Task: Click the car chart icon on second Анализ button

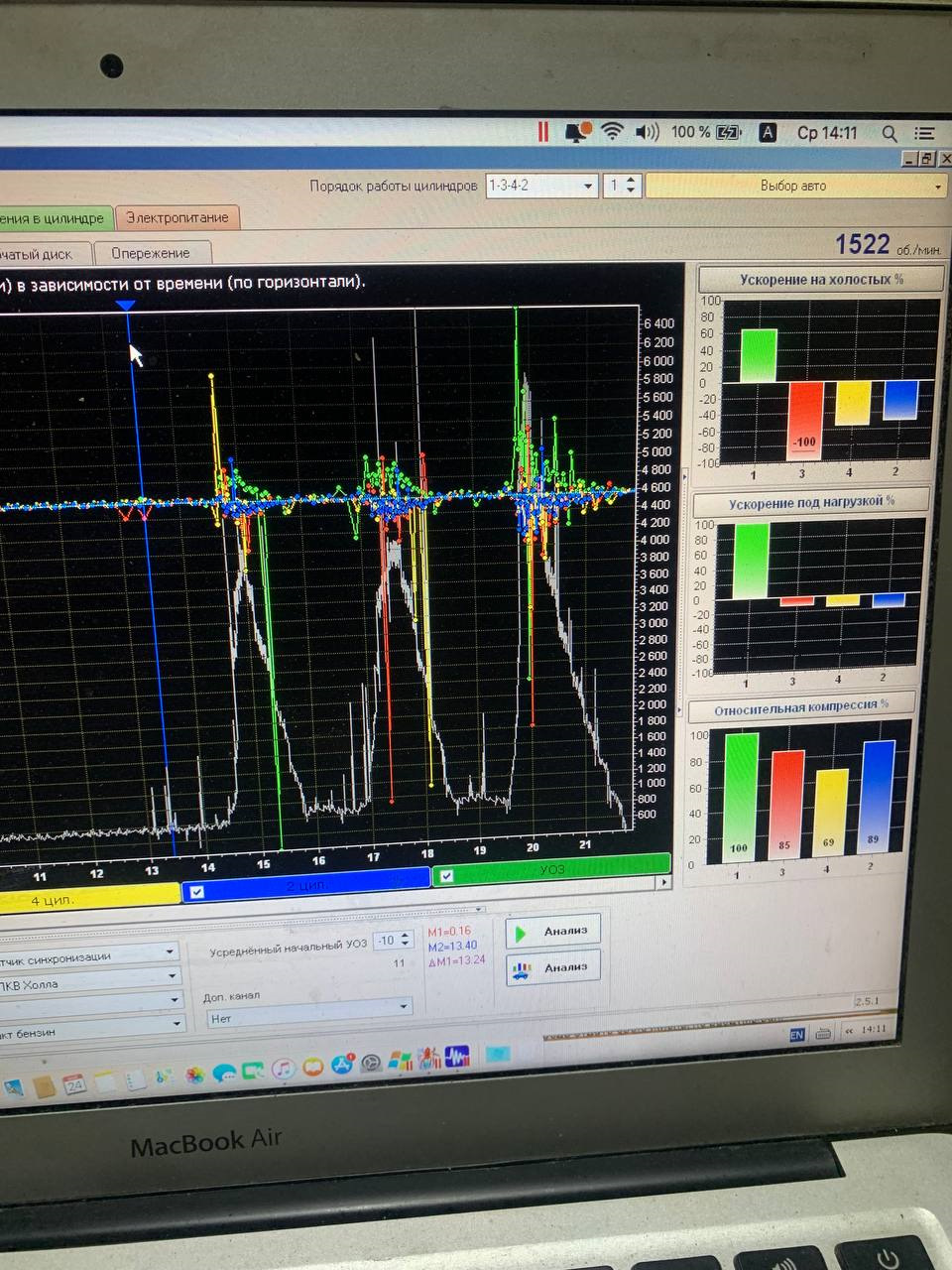Action: tap(521, 968)
